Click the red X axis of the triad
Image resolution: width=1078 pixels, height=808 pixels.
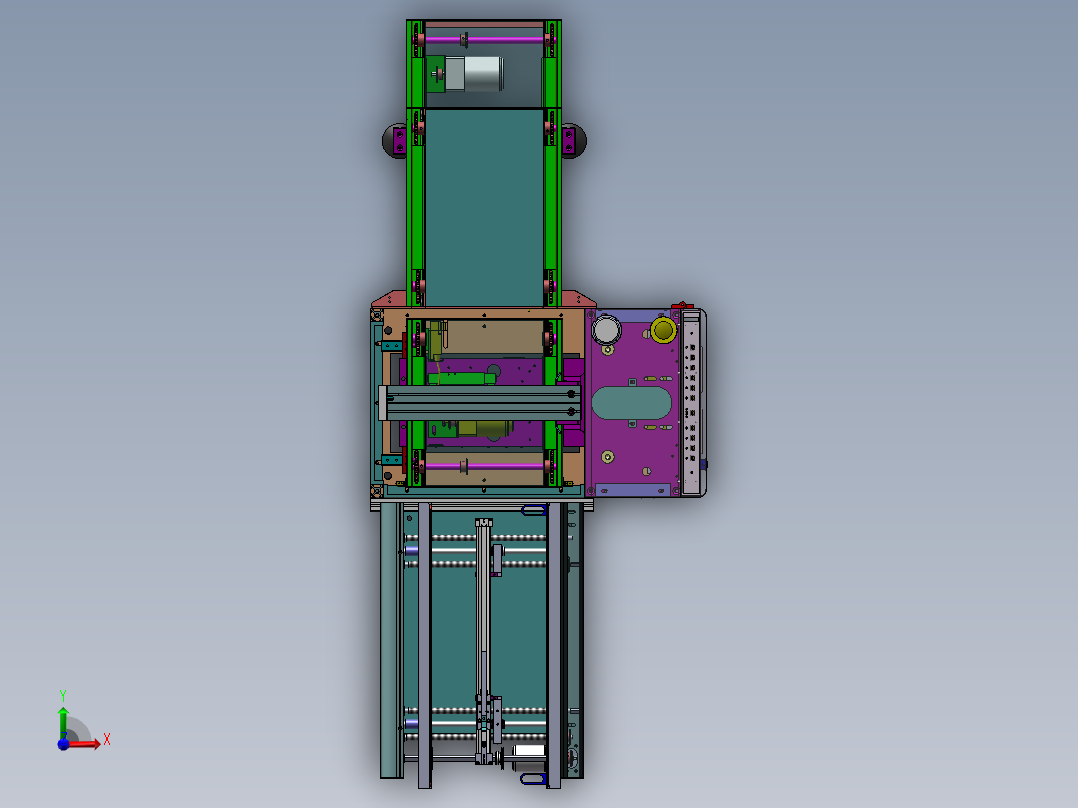pyautogui.click(x=84, y=743)
